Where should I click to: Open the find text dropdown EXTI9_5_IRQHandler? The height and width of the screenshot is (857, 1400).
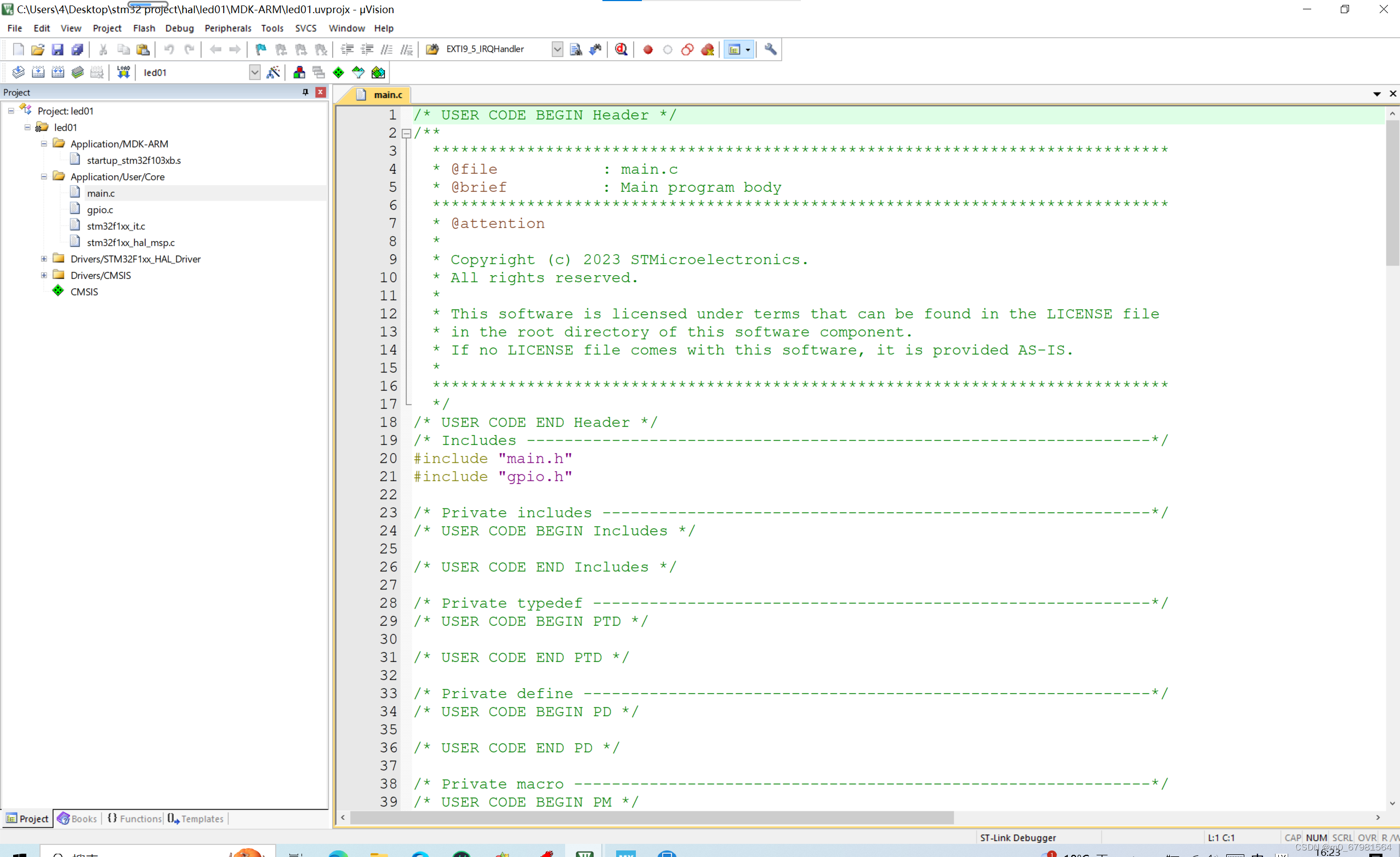(557, 49)
